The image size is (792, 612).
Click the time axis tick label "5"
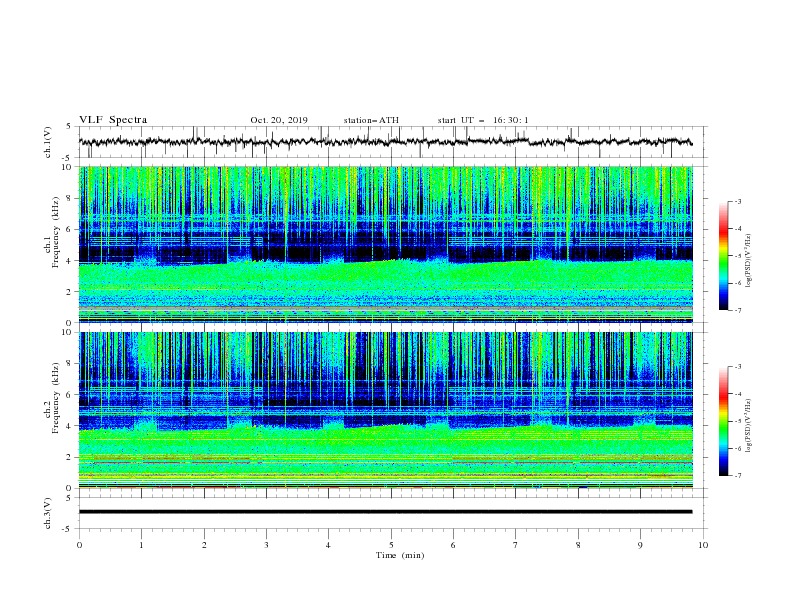tap(391, 545)
